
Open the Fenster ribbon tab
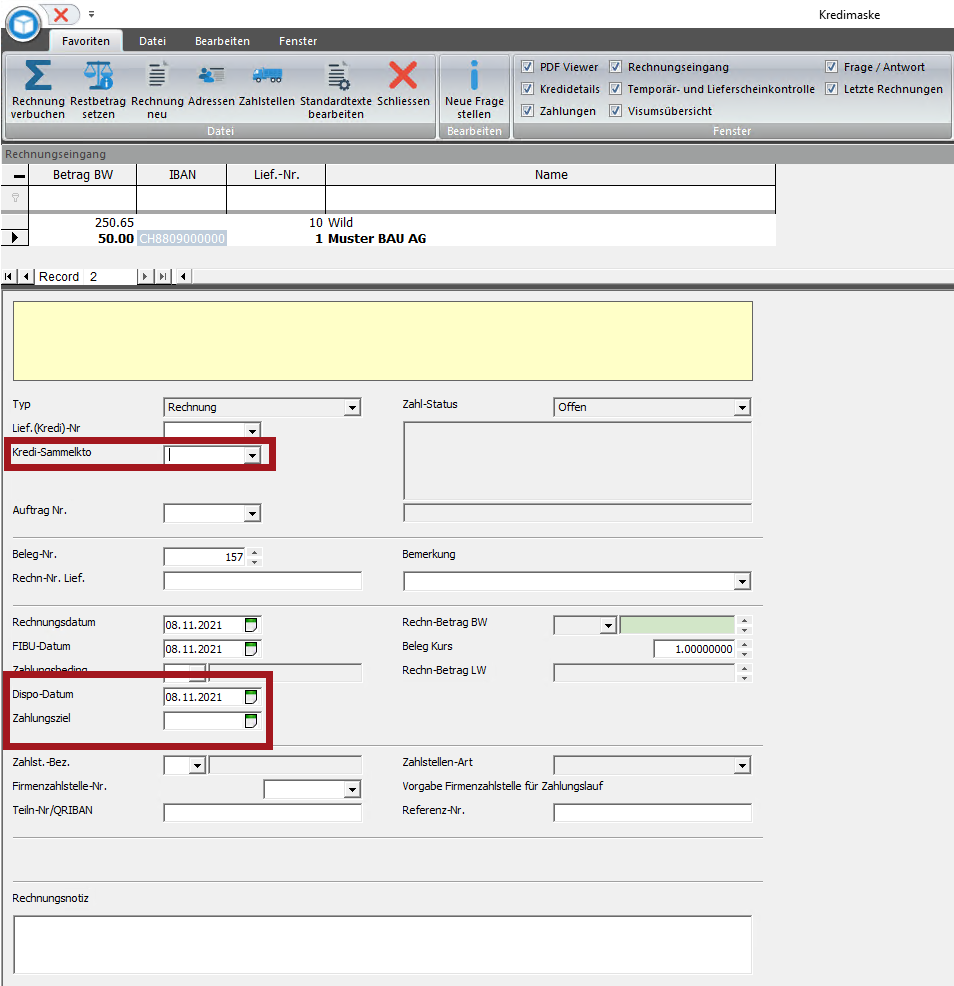298,41
